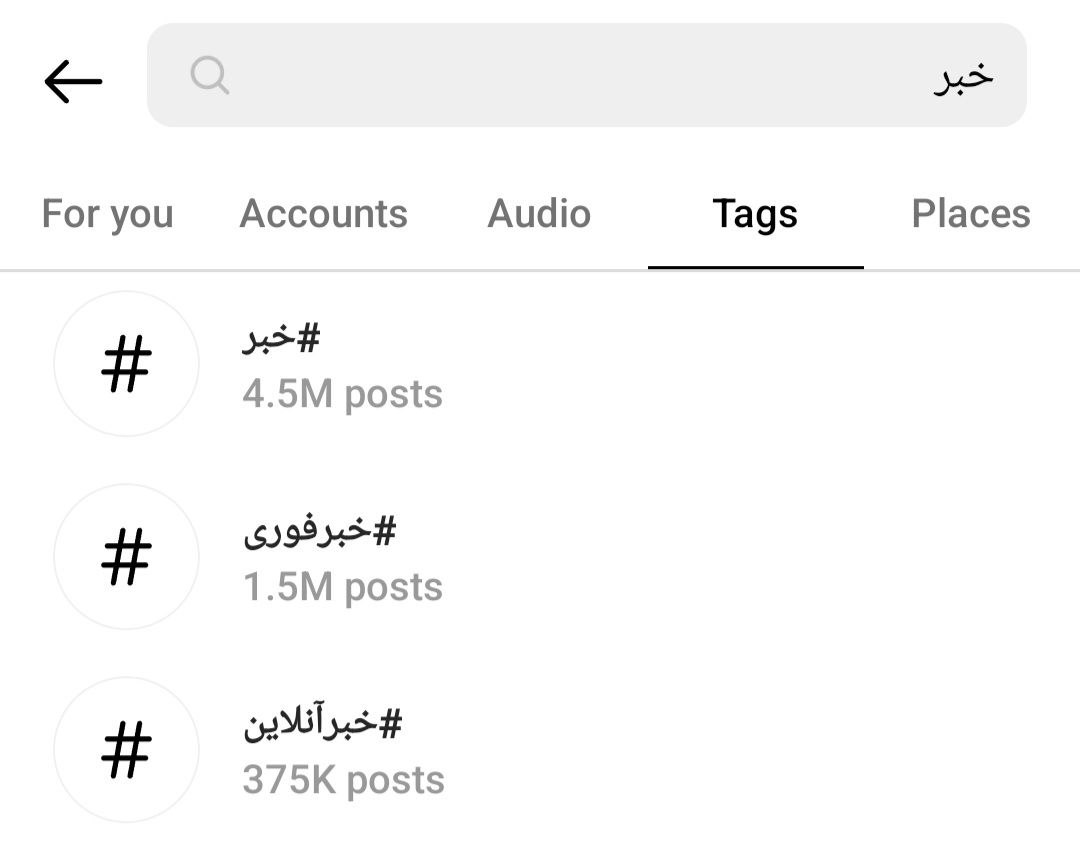1080x853 pixels.
Task: Click the 1.5M posts count text
Action: coord(343,588)
